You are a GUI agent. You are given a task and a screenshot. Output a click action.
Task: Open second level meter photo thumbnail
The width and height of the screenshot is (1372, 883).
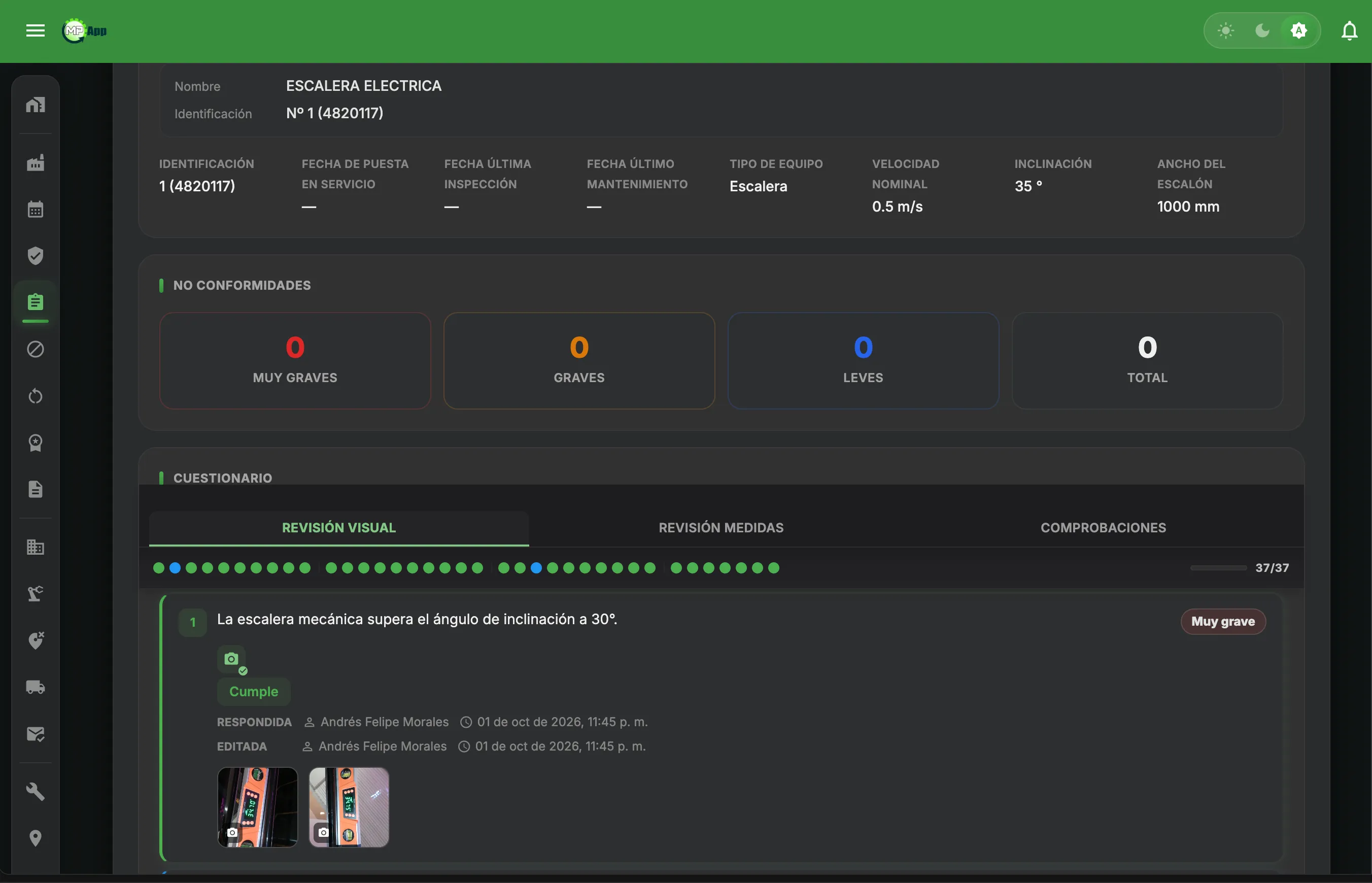pyautogui.click(x=349, y=807)
